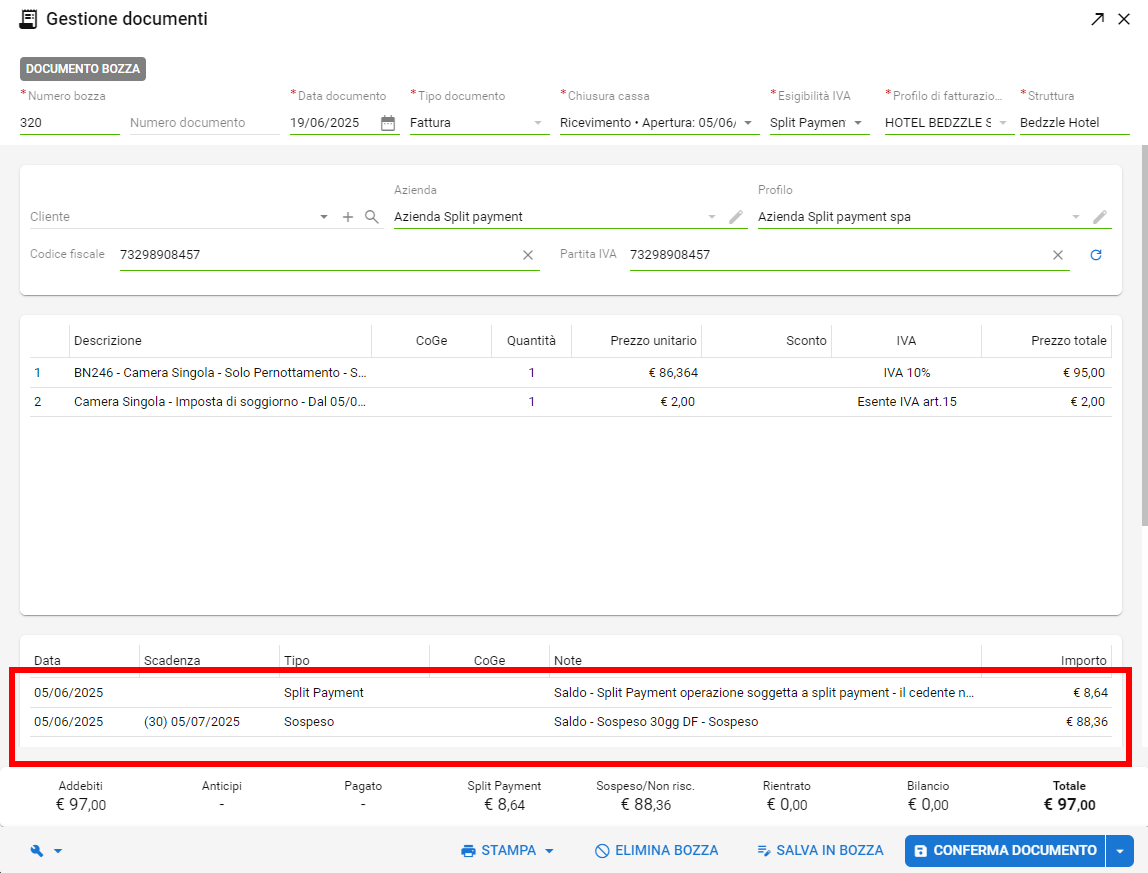Expand the Profilo dropdown
This screenshot has height=873, width=1148.
pyautogui.click(x=1076, y=217)
